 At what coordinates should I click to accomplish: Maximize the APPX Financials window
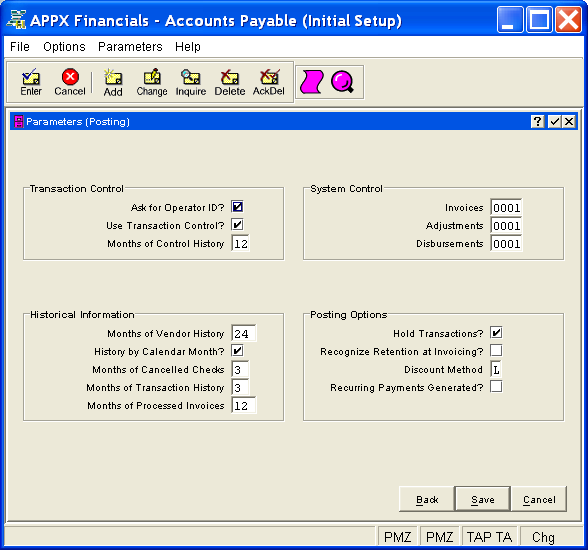pyautogui.click(x=539, y=19)
